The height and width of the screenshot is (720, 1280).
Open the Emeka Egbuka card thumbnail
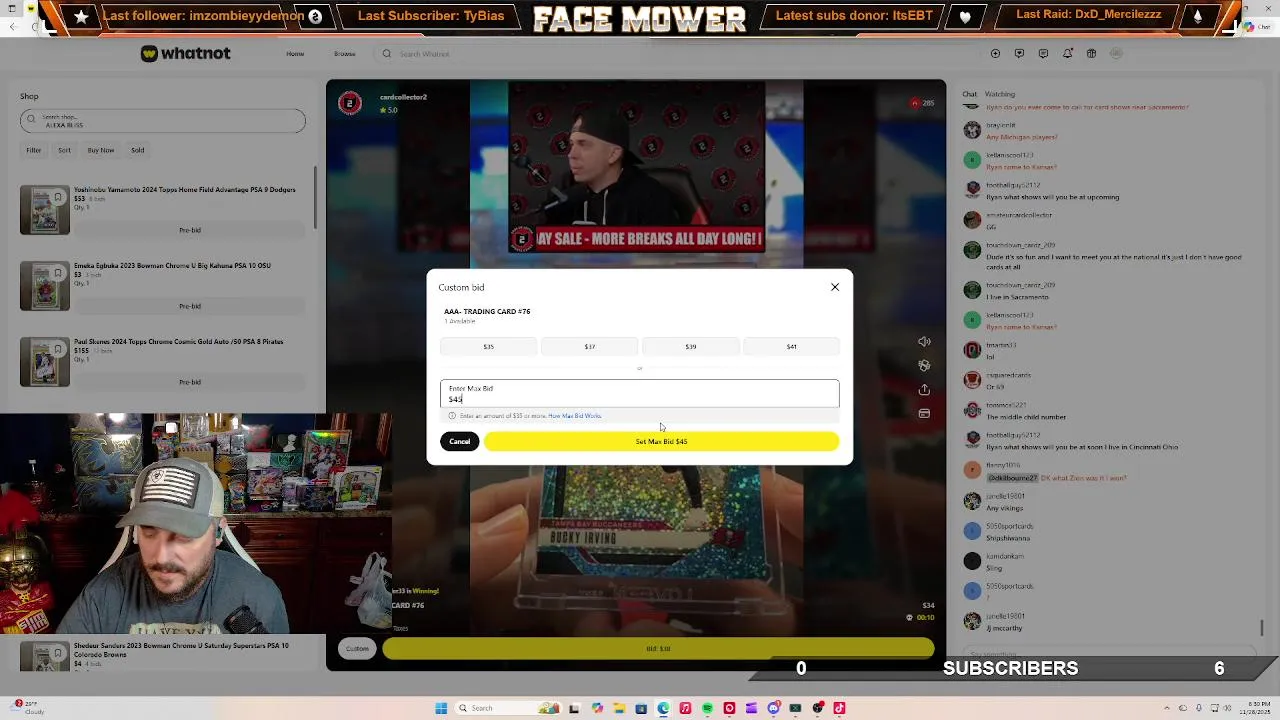pos(45,286)
